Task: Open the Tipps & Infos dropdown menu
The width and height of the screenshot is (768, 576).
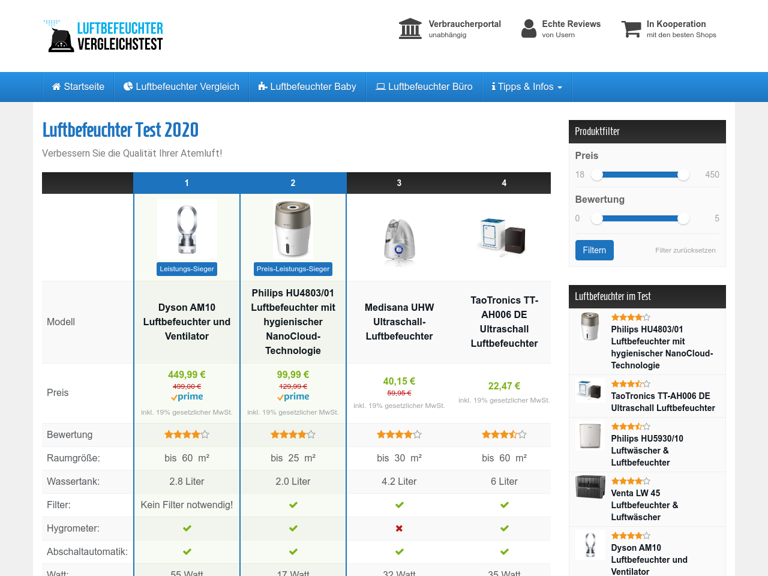Action: tap(527, 87)
